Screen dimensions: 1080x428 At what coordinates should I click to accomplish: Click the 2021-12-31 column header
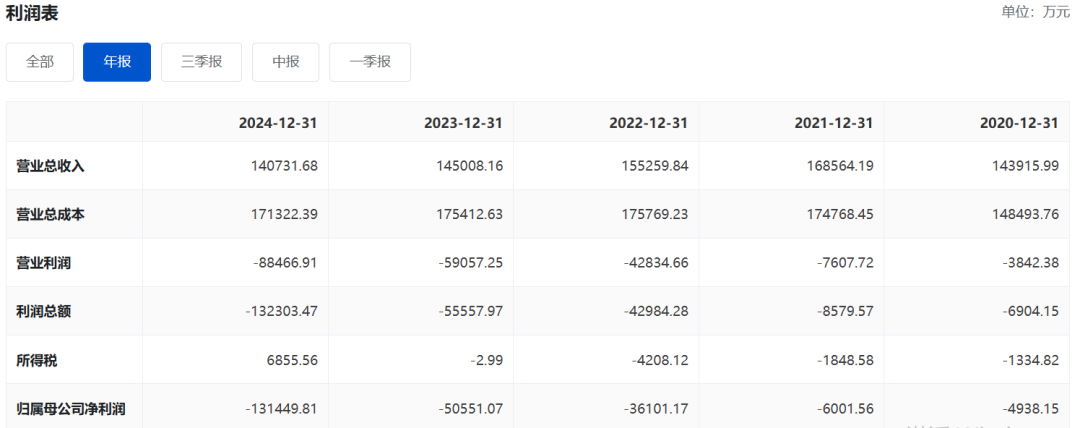833,123
